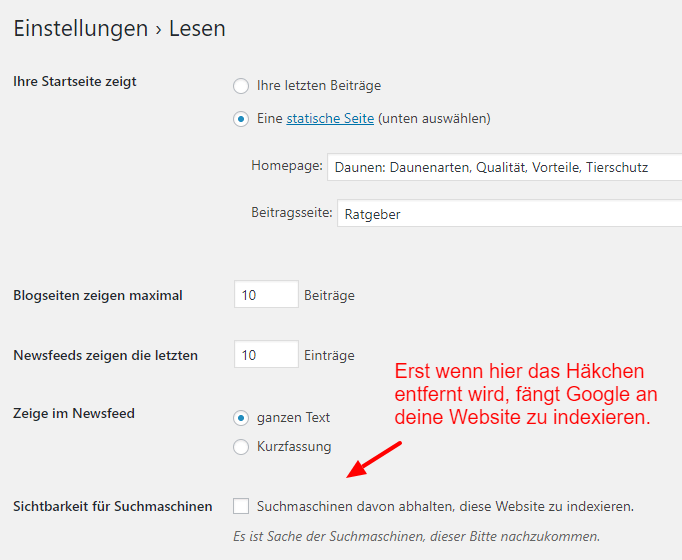Click the 'Zeige im Newsfeed' label
Viewport: 682px width, 560px height.
point(74,413)
